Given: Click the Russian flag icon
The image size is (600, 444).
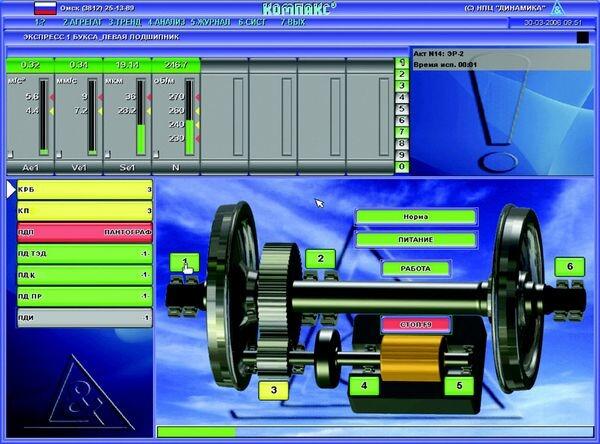Looking at the screenshot, I should [45, 8].
